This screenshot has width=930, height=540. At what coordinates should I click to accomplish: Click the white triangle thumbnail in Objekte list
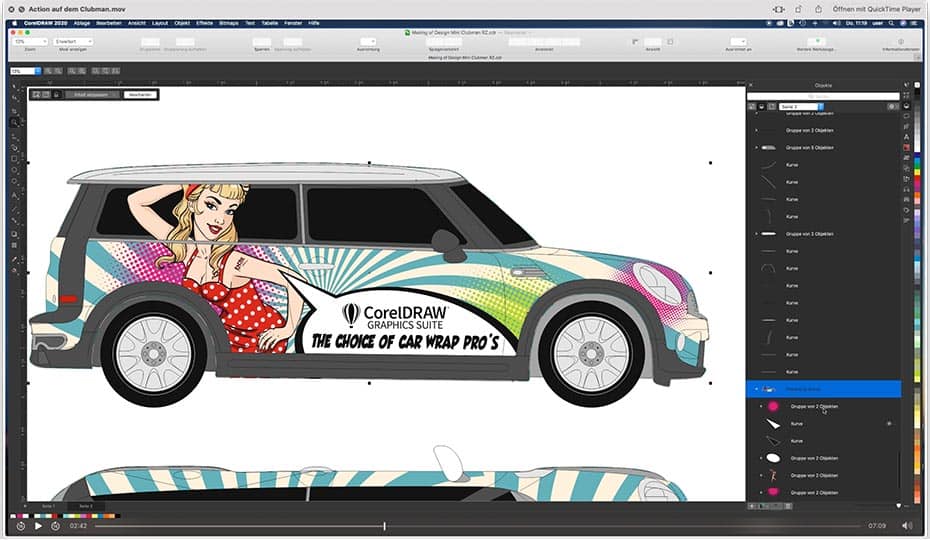pos(773,424)
